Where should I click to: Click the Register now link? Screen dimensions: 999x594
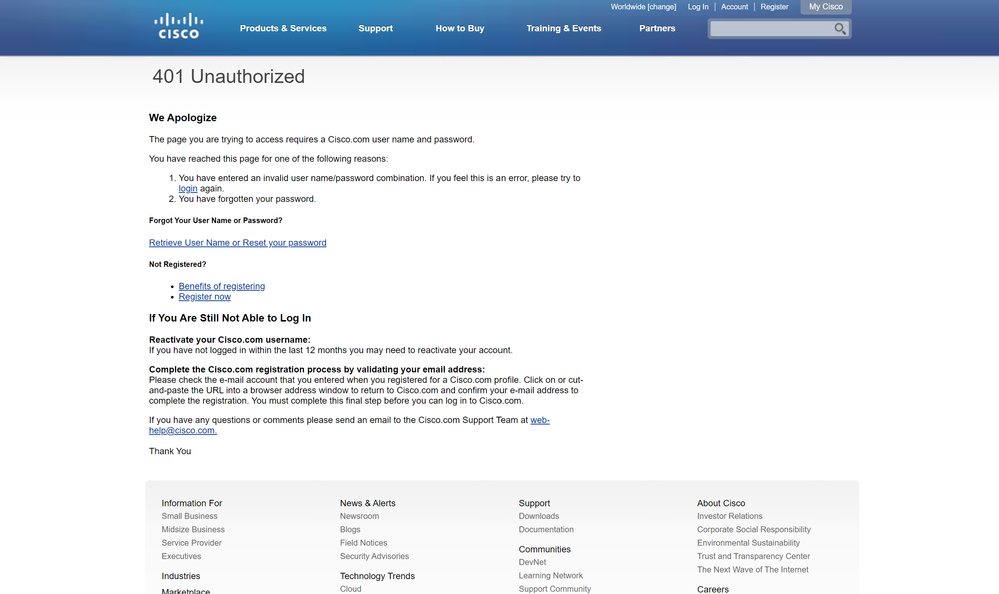pyautogui.click(x=205, y=297)
